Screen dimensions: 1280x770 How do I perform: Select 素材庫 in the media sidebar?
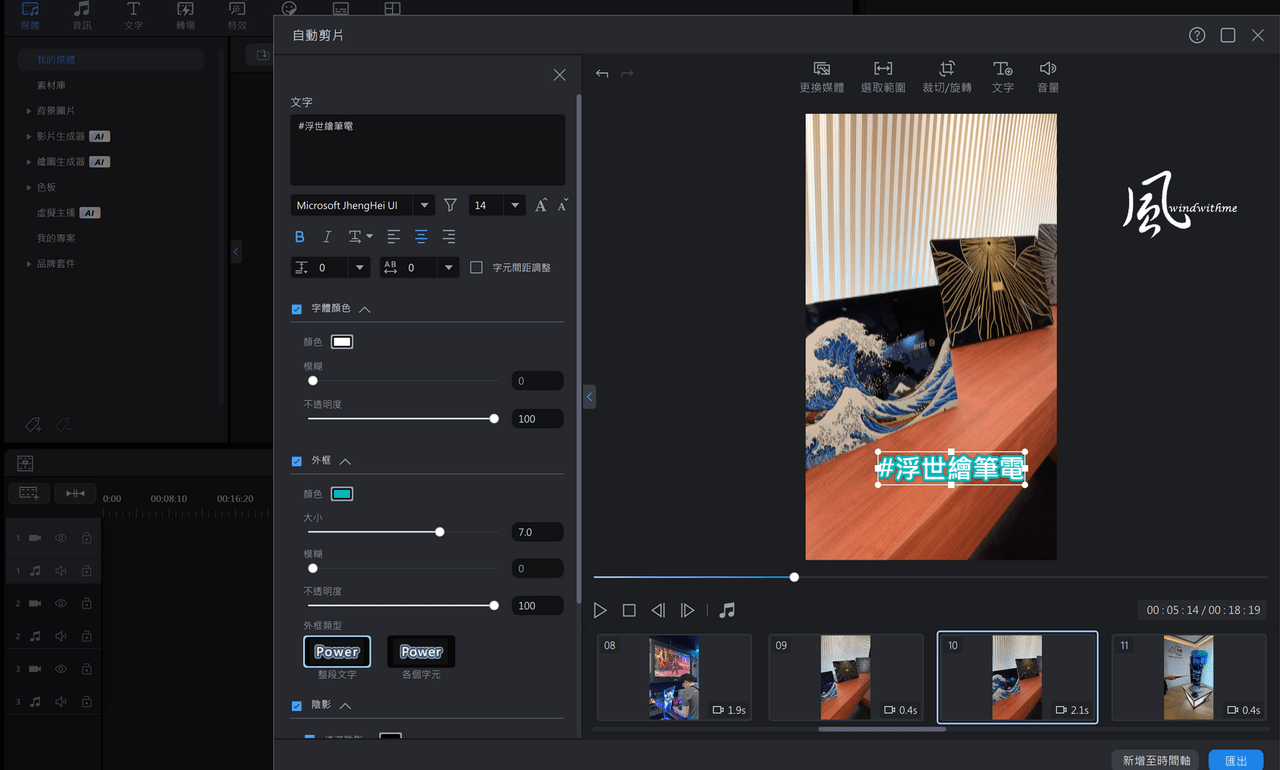[x=51, y=85]
